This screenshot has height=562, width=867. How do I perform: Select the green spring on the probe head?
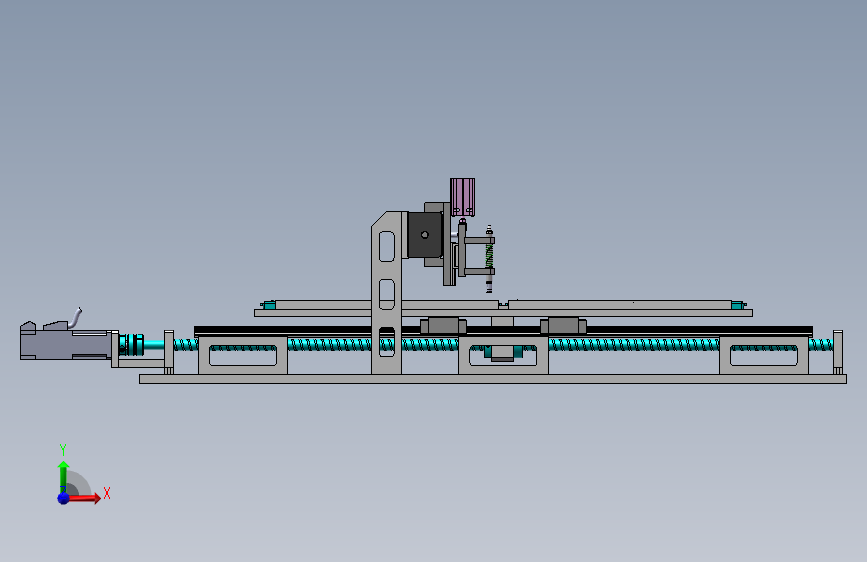point(489,256)
